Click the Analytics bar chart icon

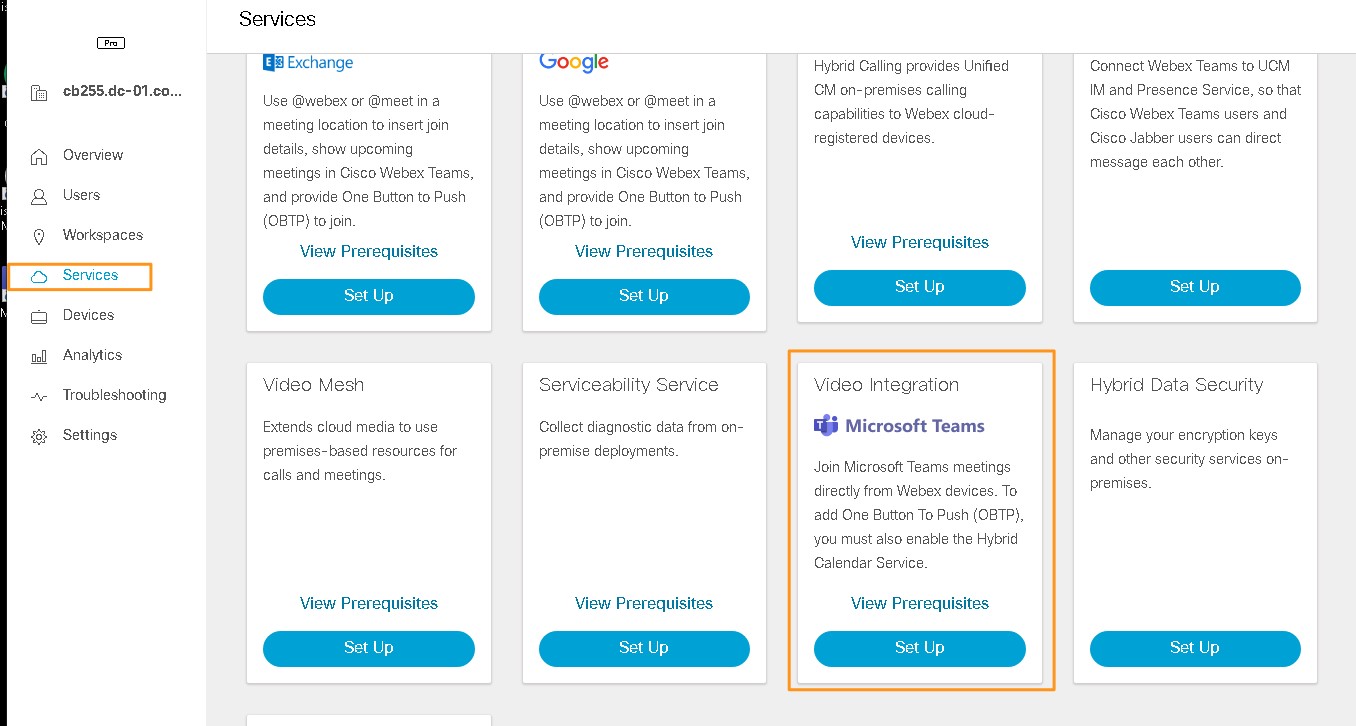39,356
